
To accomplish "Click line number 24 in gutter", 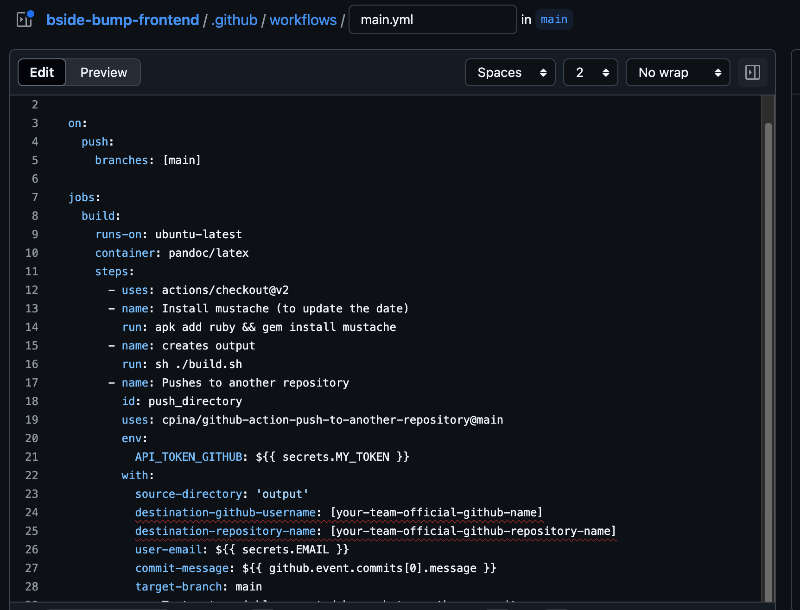I will (32, 513).
